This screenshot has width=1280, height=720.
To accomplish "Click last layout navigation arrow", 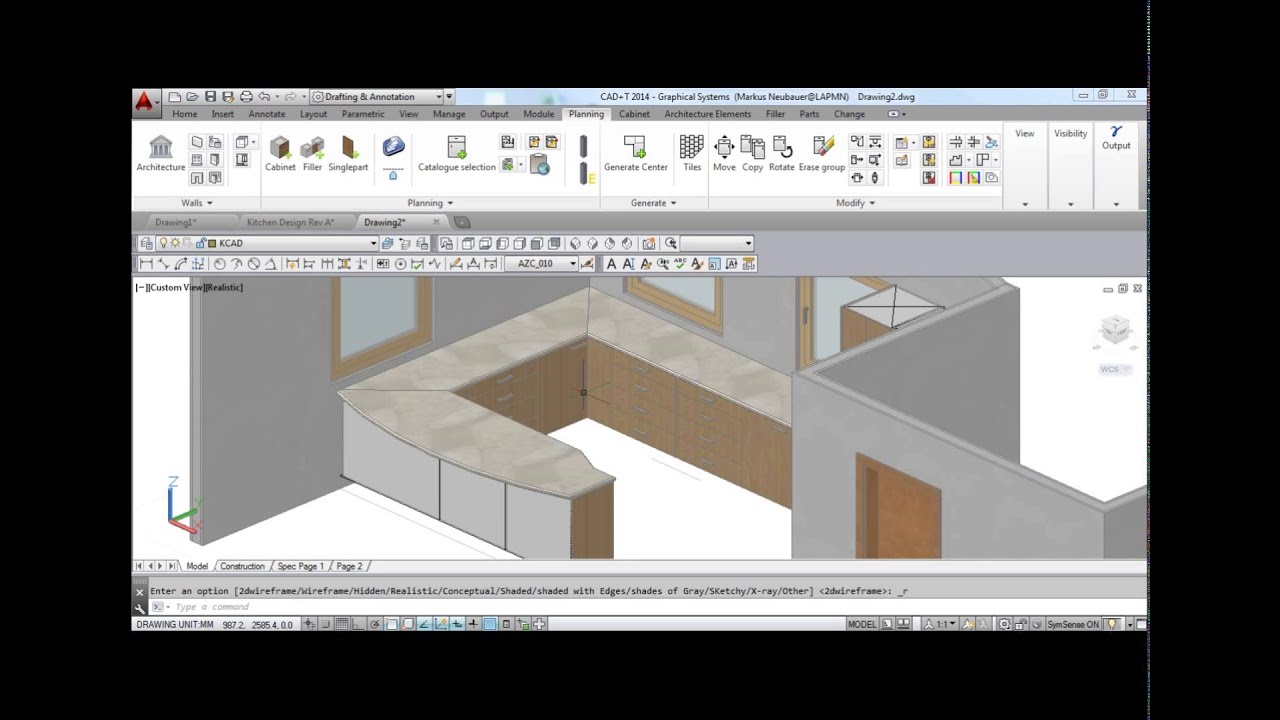I will (x=172, y=566).
